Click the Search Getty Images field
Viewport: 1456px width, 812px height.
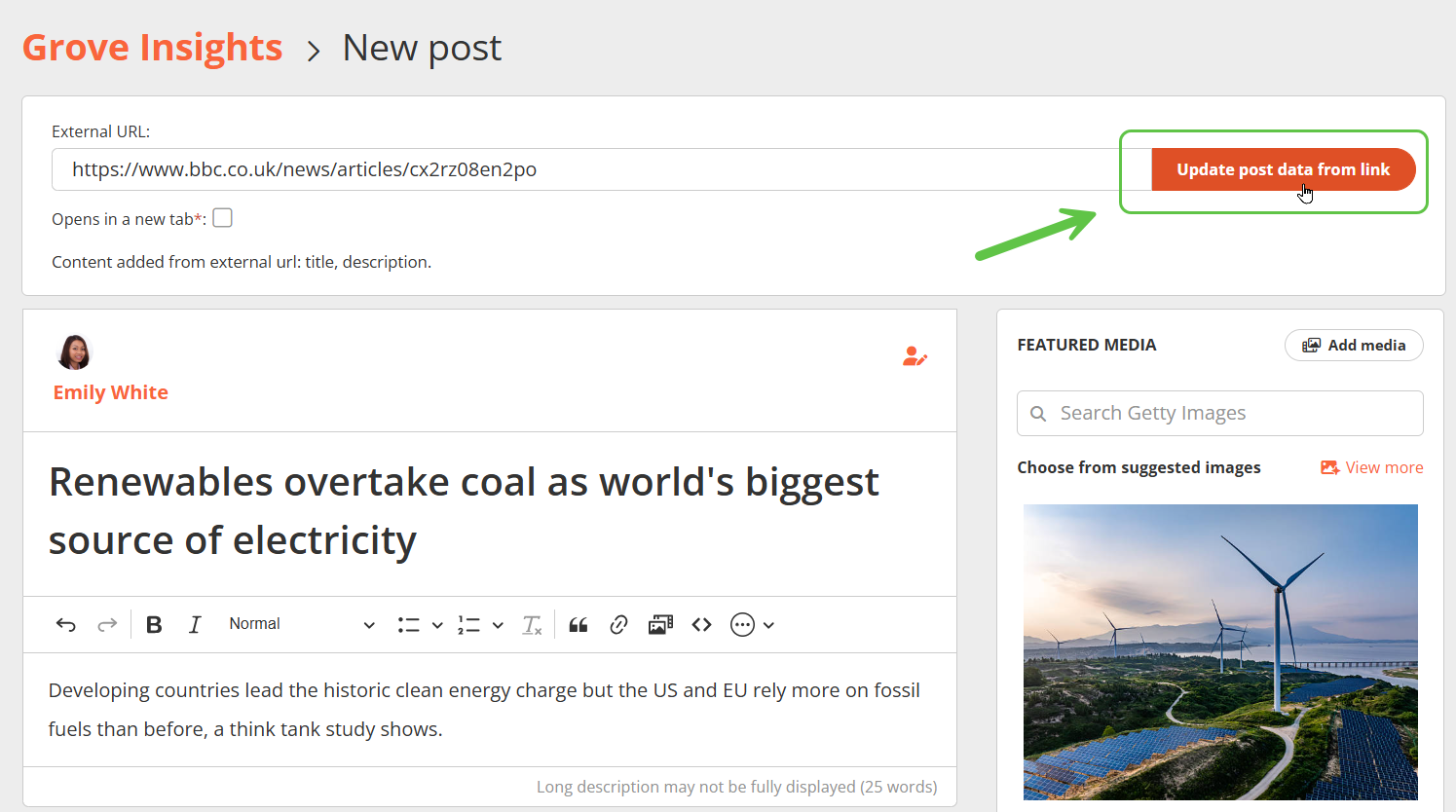(x=1219, y=414)
